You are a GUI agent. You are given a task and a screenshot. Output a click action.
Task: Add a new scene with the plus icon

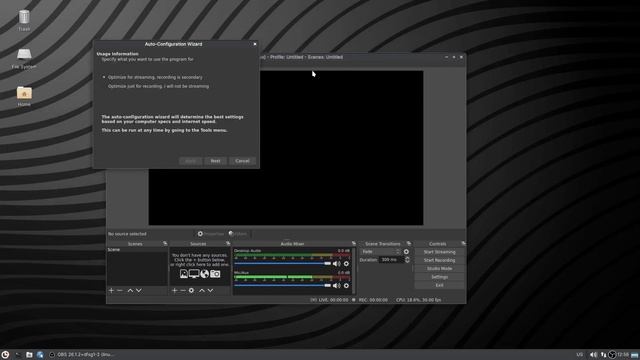111,290
